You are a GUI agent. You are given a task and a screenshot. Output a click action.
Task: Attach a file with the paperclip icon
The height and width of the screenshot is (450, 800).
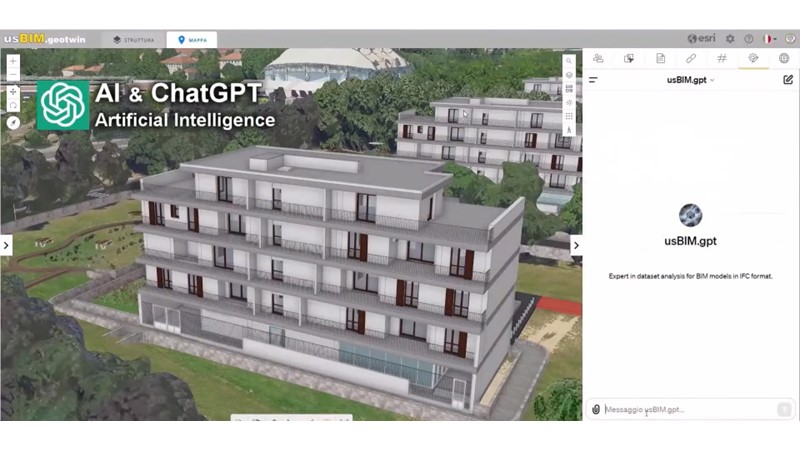(595, 409)
